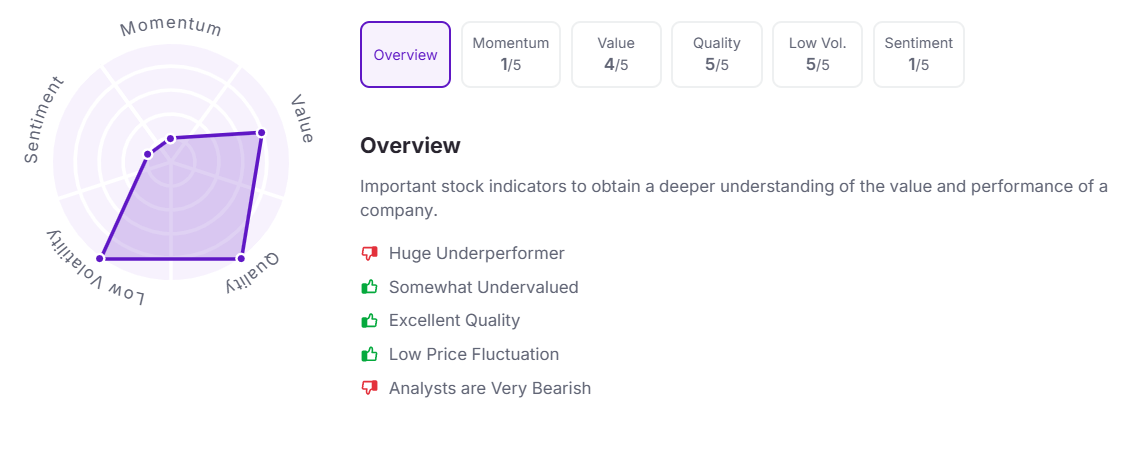This screenshot has width=1128, height=449.
Task: Click the Momentum axis label on chart
Action: pos(171,27)
